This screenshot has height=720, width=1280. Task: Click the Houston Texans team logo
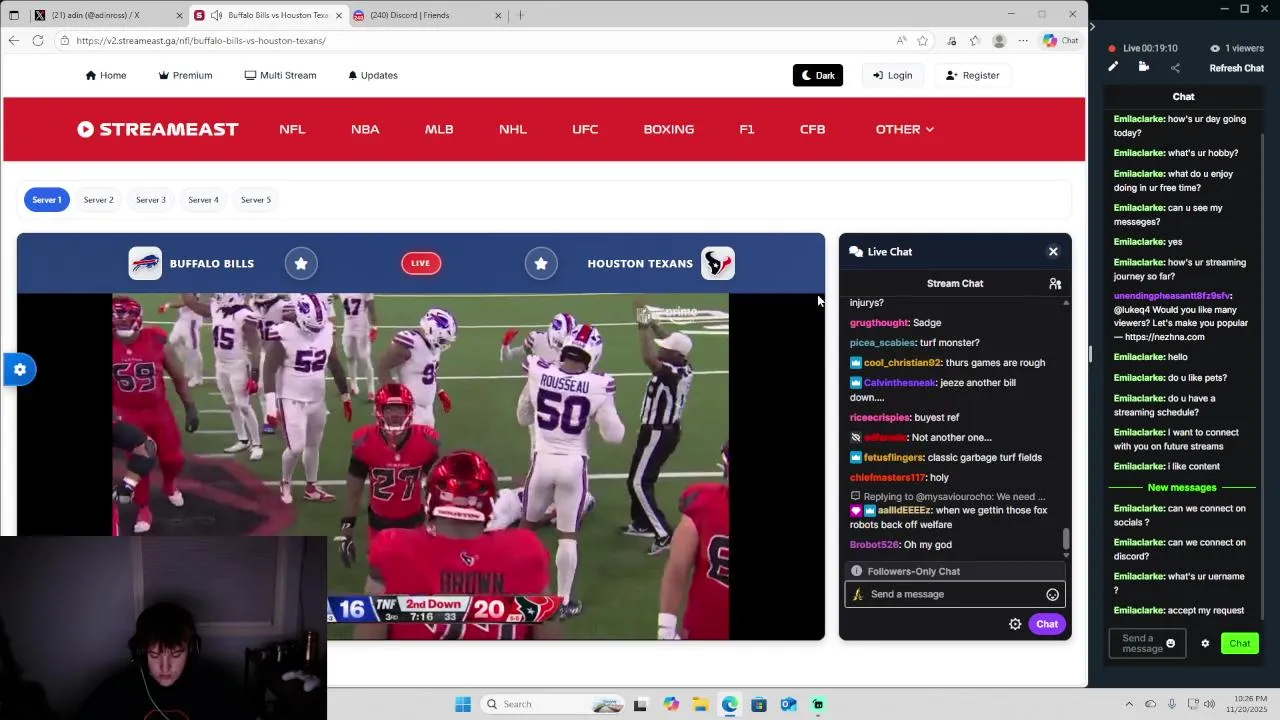(718, 263)
